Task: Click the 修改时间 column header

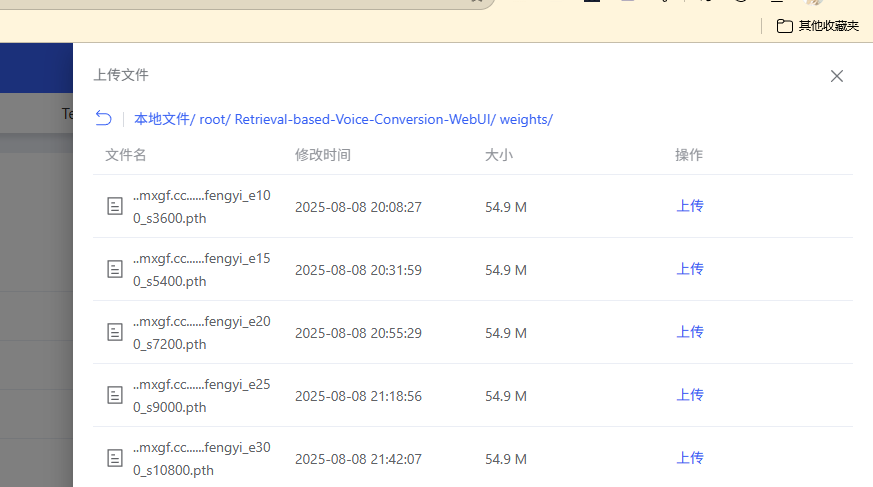Action: [323, 155]
